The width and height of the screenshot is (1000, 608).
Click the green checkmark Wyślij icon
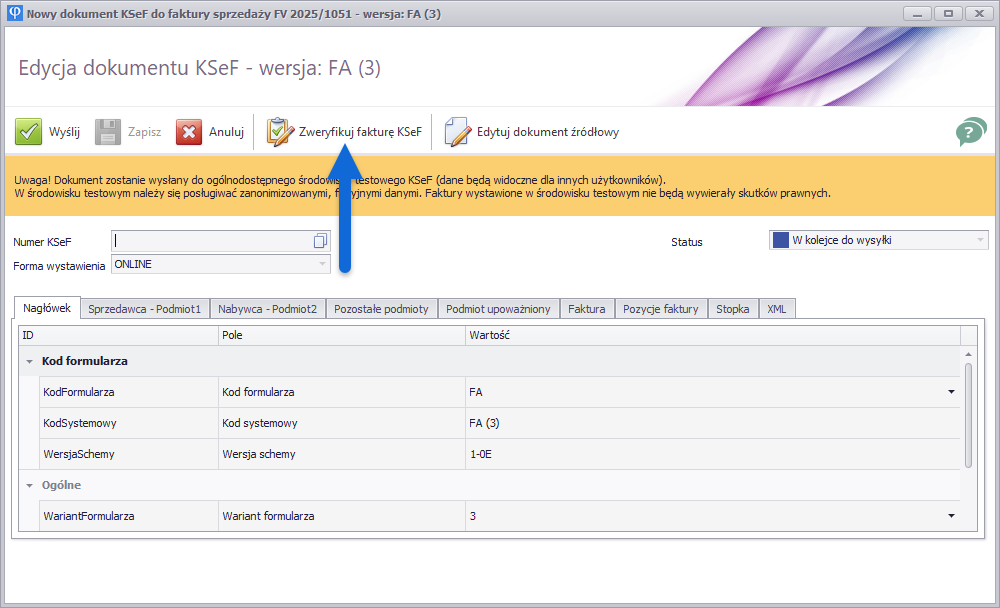pyautogui.click(x=28, y=132)
